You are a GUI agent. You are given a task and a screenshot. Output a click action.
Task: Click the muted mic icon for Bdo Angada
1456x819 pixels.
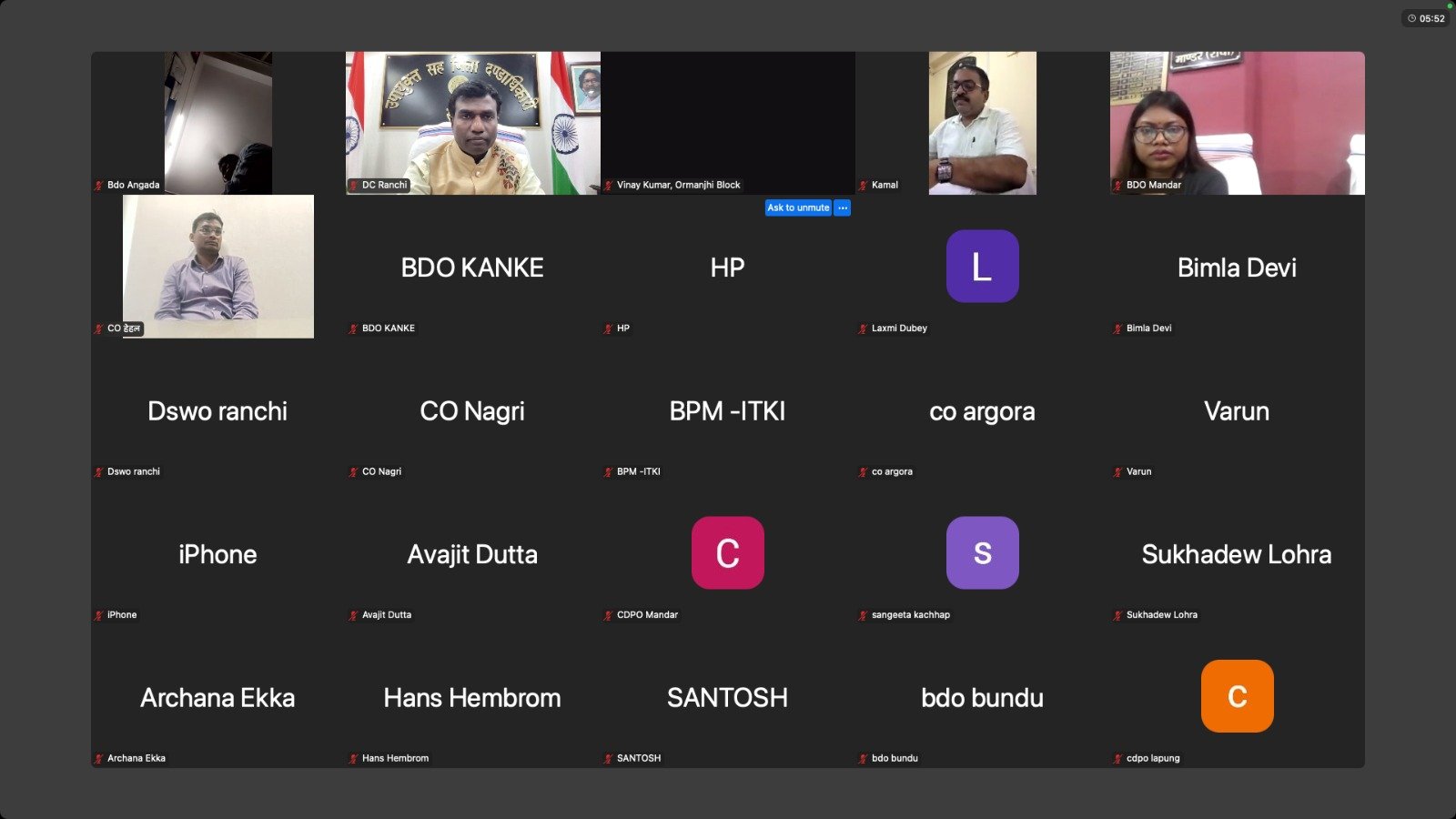coord(99,186)
